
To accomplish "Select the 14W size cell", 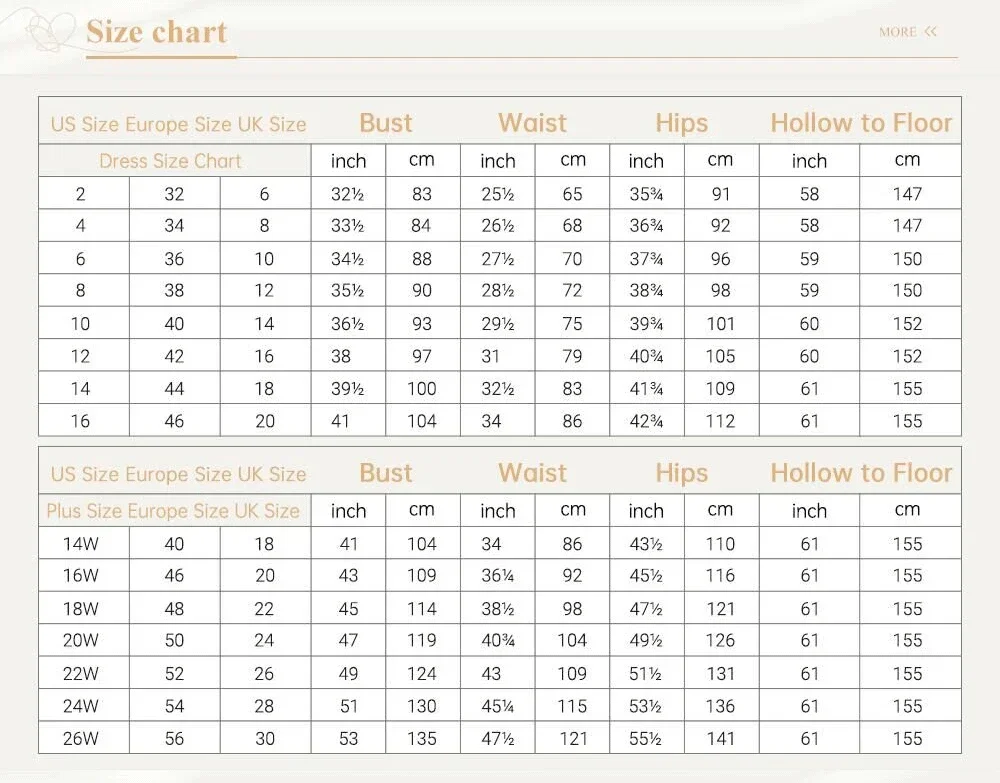I will [81, 544].
